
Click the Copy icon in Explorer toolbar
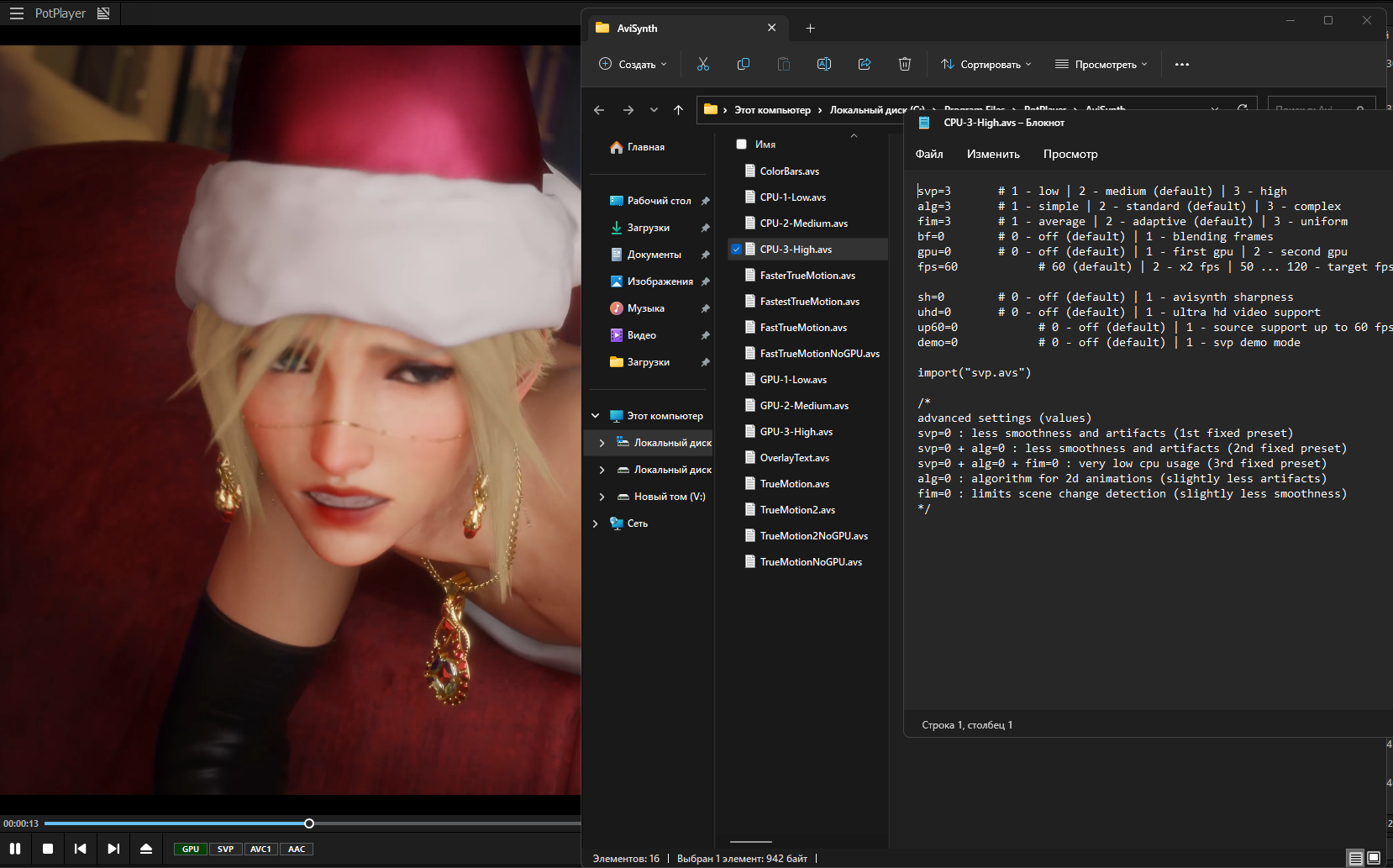[744, 64]
